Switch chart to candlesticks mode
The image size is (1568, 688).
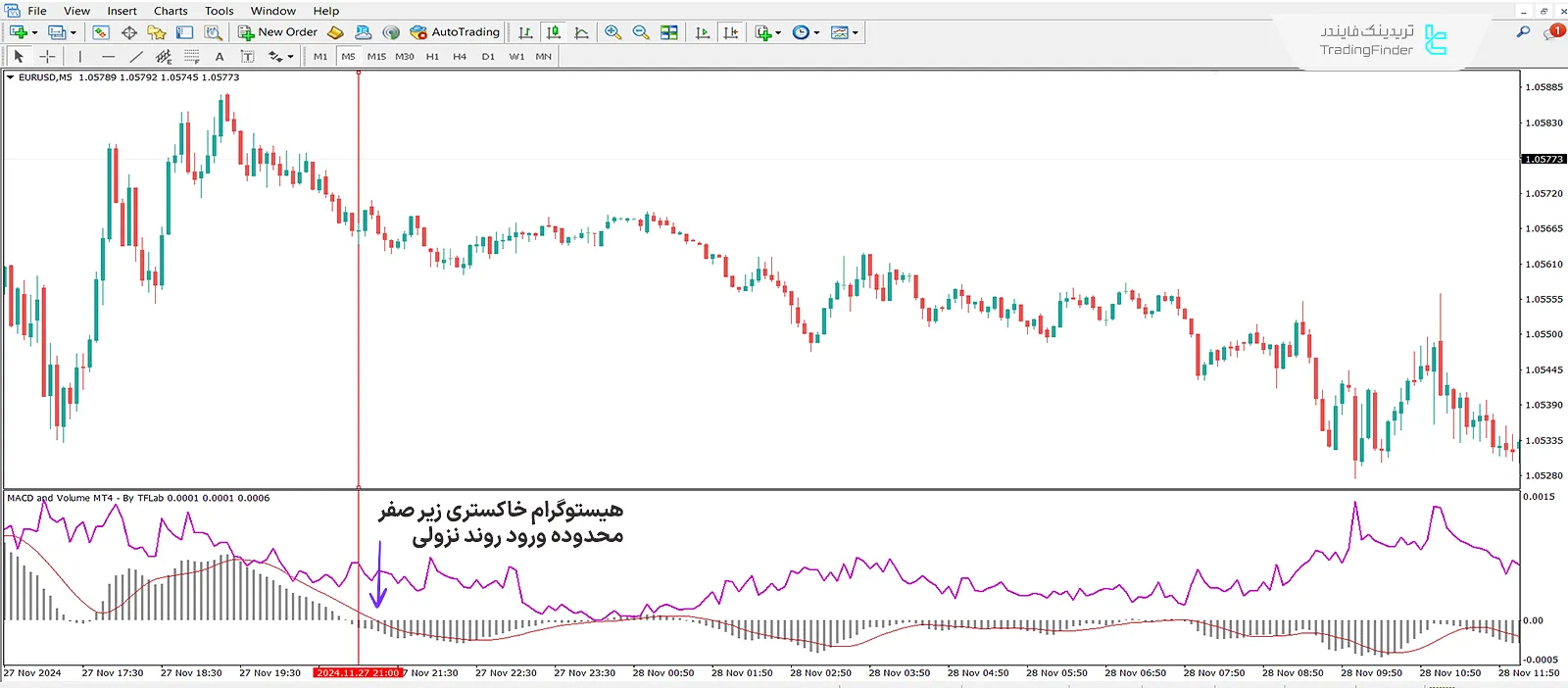554,32
